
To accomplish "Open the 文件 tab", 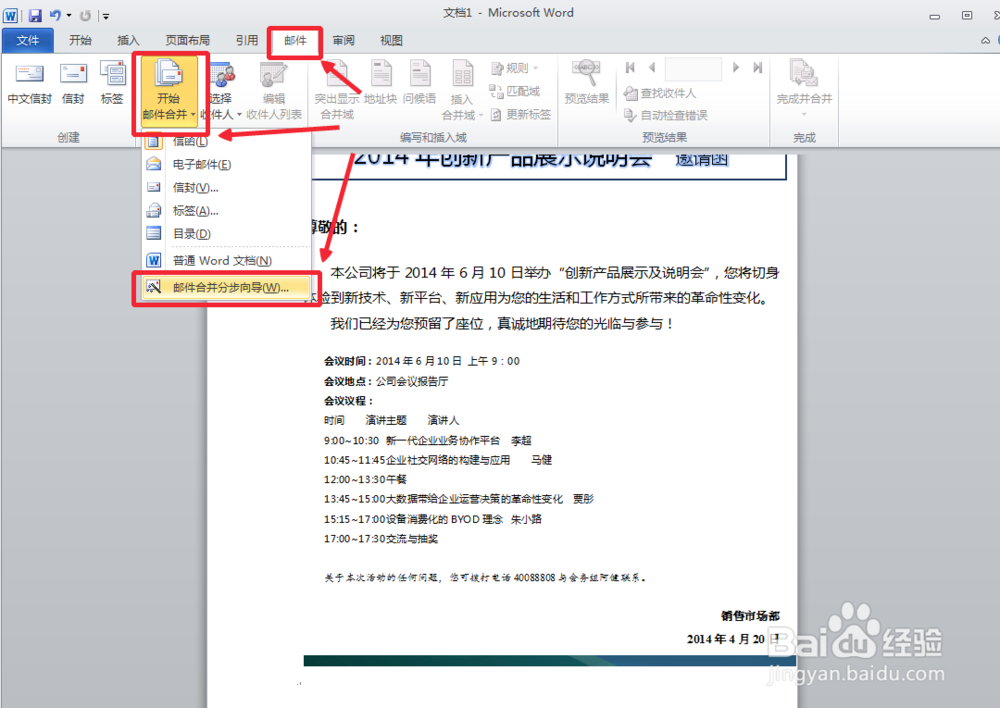I will coord(27,40).
